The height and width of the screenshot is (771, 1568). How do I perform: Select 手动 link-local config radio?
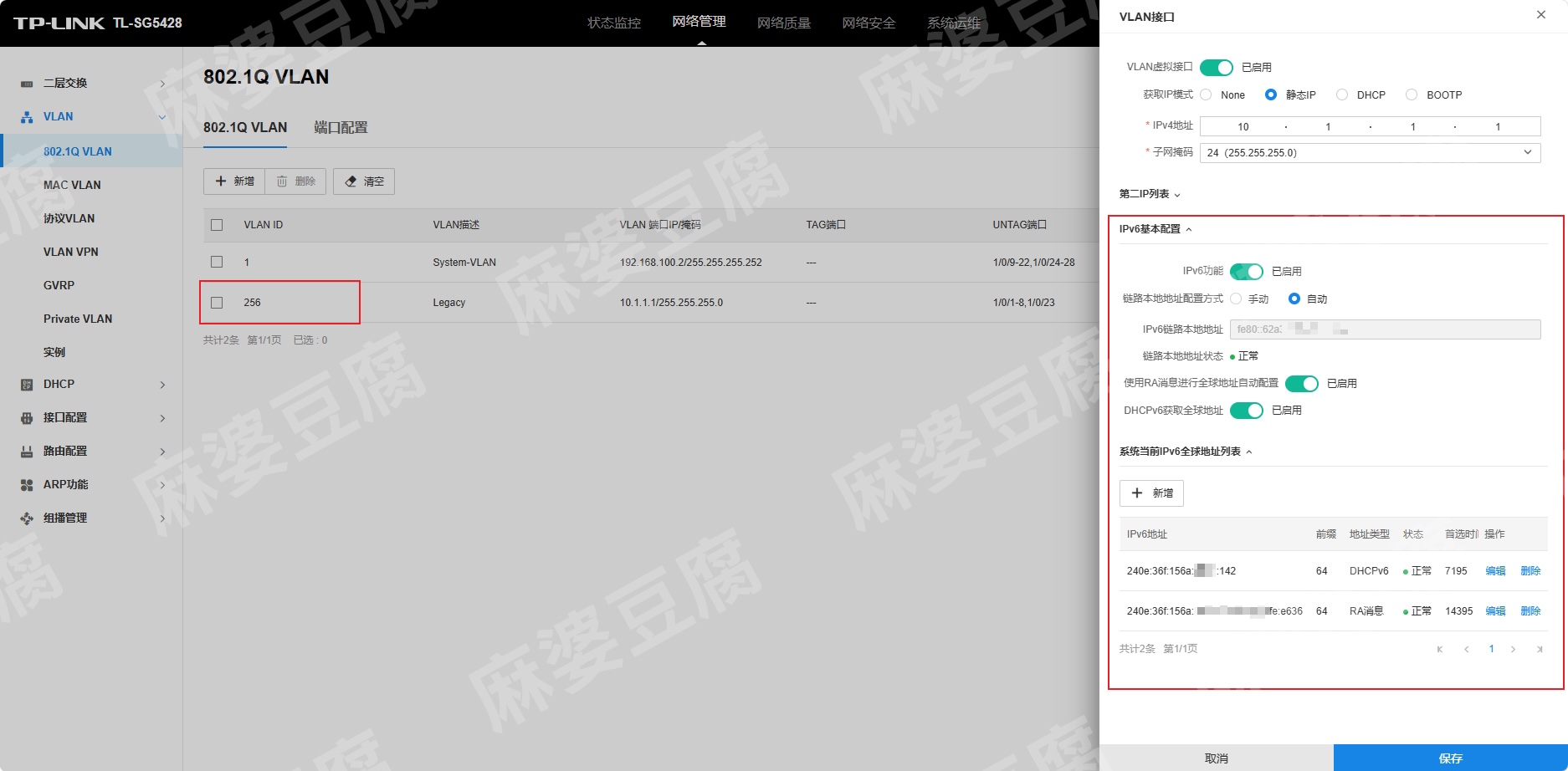coord(1236,299)
